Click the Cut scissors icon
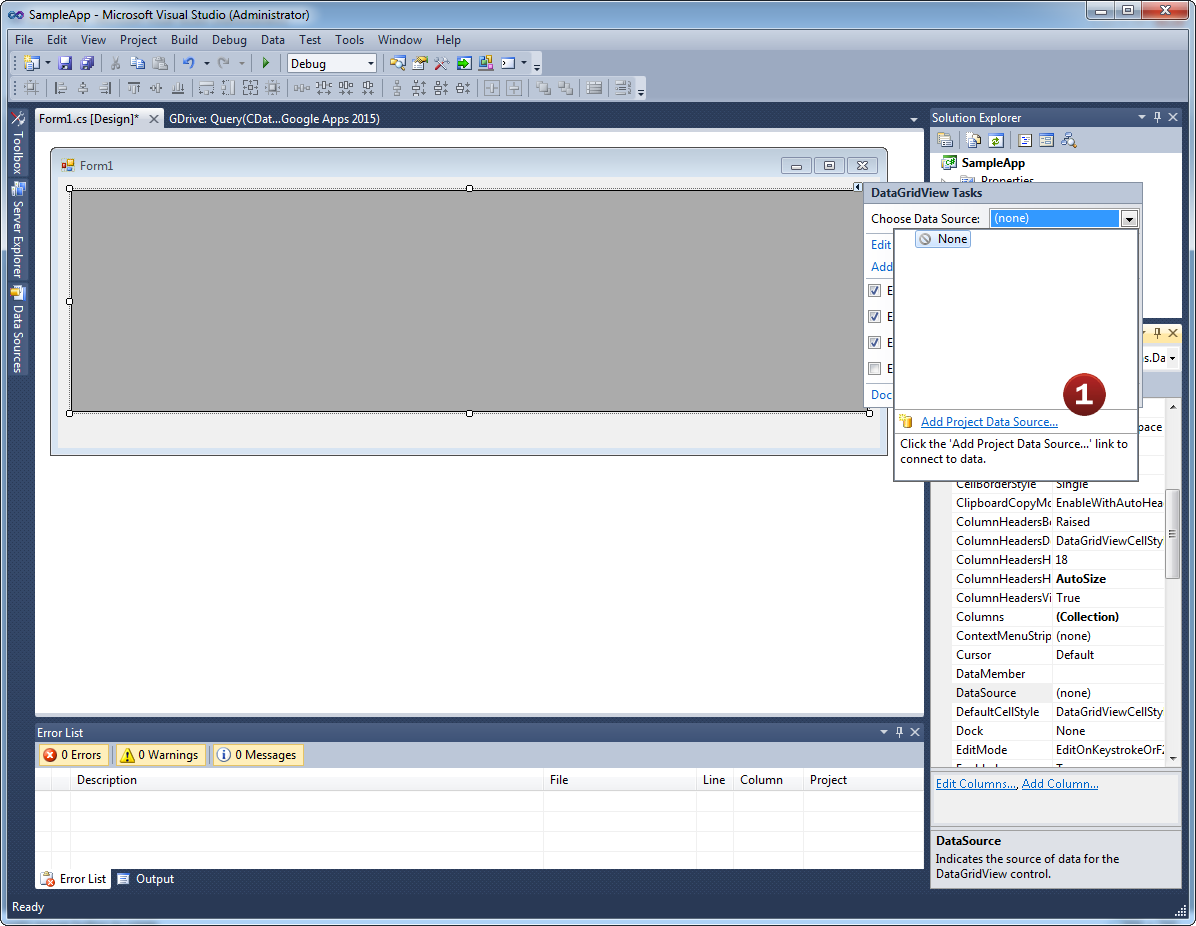The height and width of the screenshot is (926, 1196). point(116,63)
